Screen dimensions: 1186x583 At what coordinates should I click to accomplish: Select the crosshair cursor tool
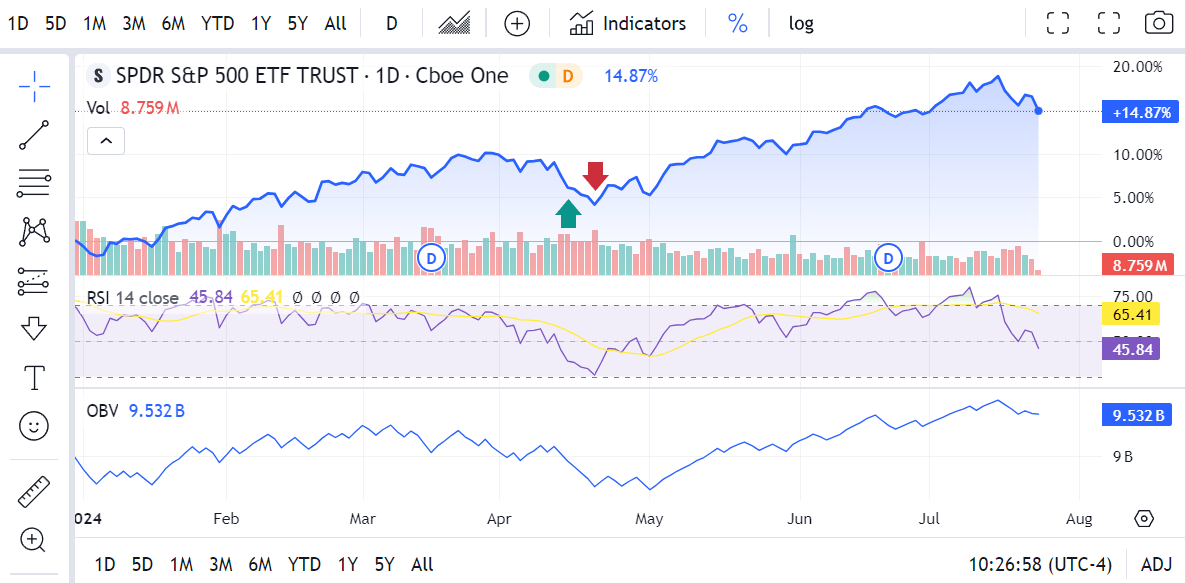coord(34,84)
